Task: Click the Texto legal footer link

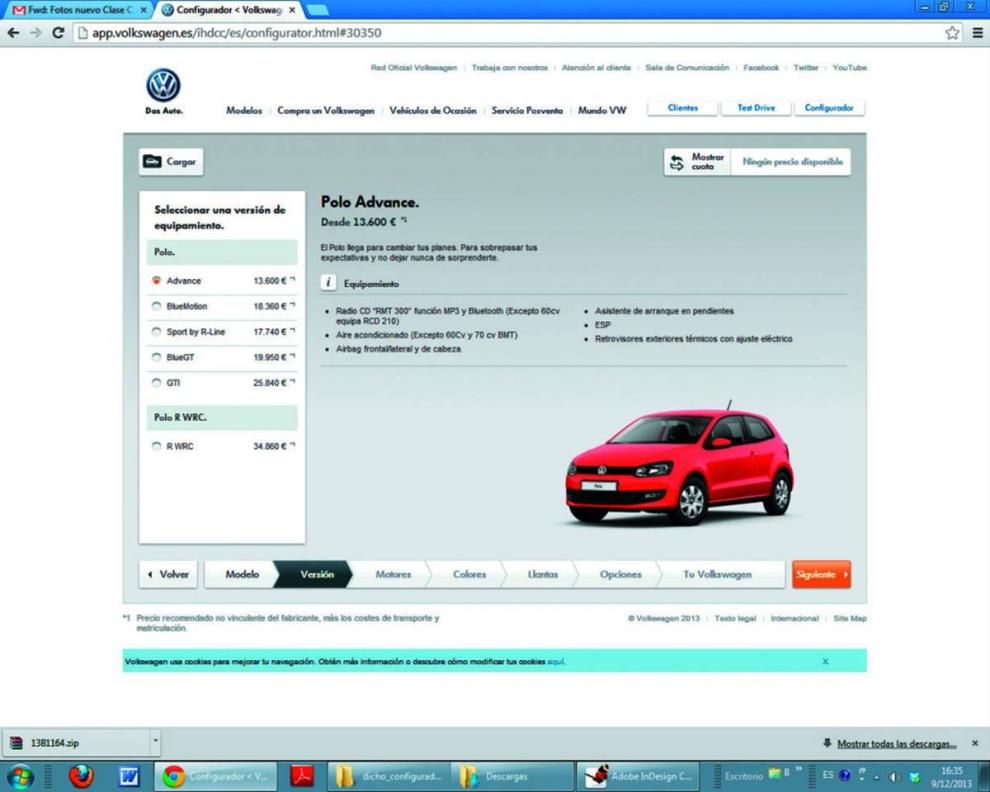Action: (735, 618)
